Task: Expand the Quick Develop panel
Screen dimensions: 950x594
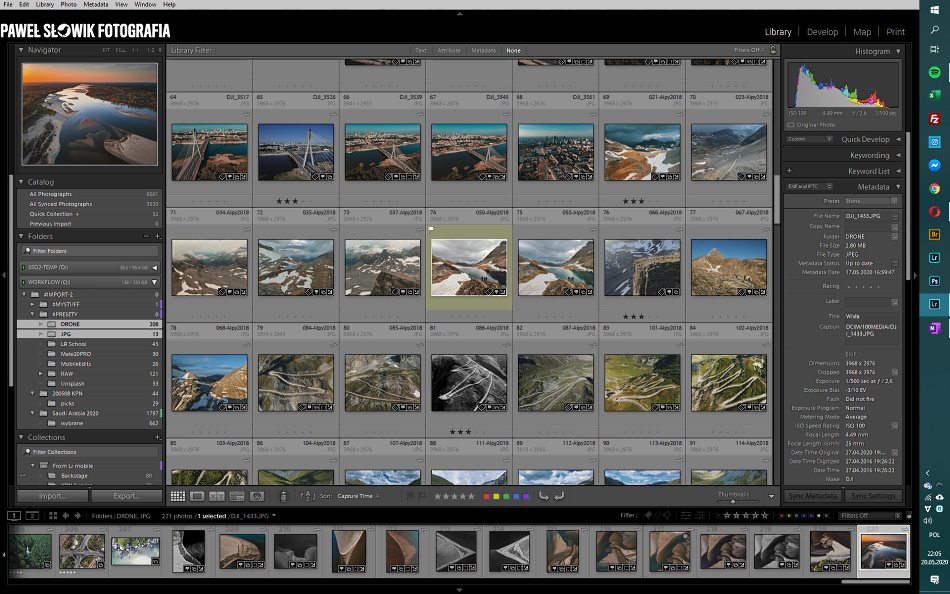Action: 898,139
